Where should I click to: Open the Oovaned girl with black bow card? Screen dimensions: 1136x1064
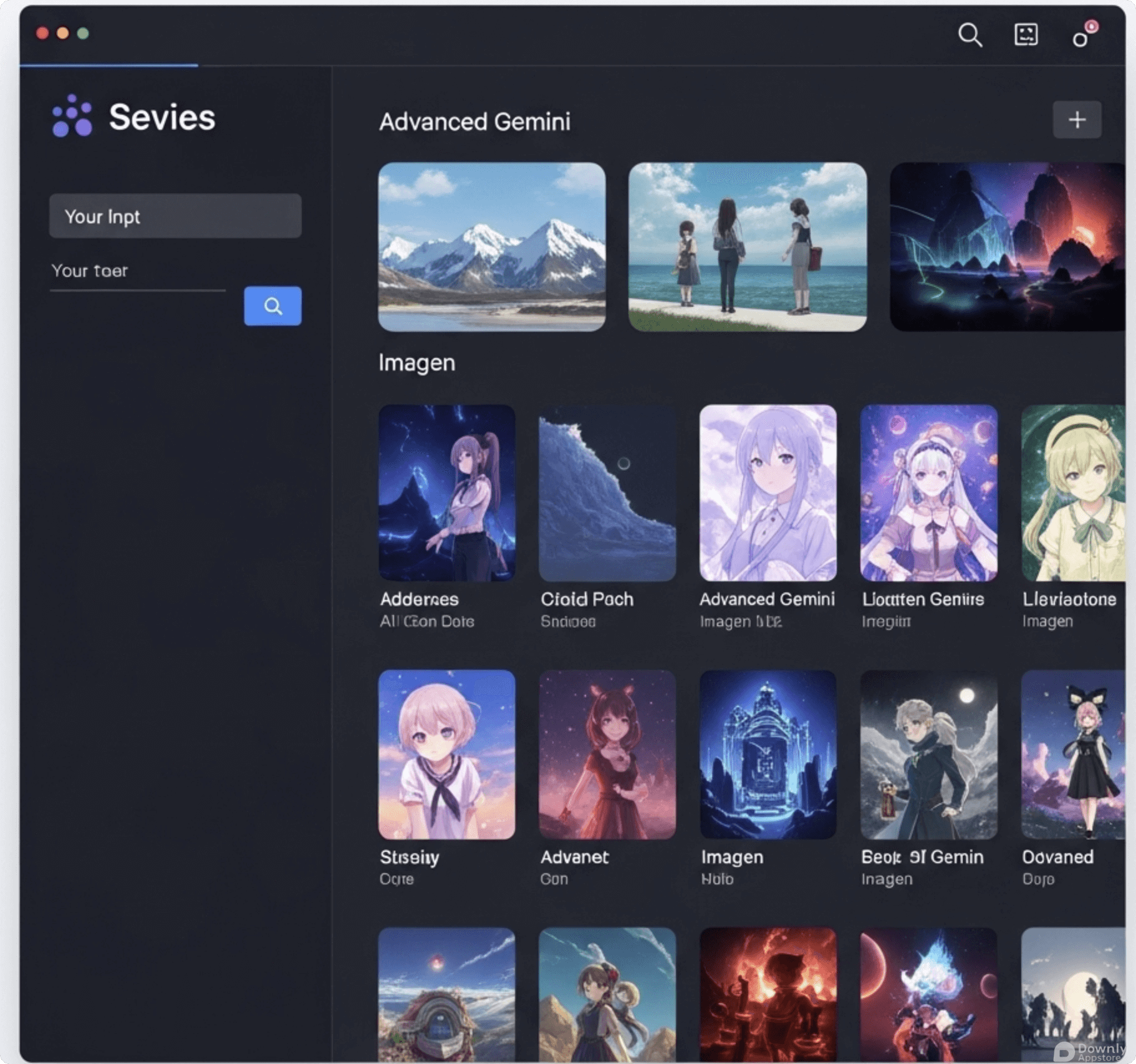click(x=1073, y=755)
